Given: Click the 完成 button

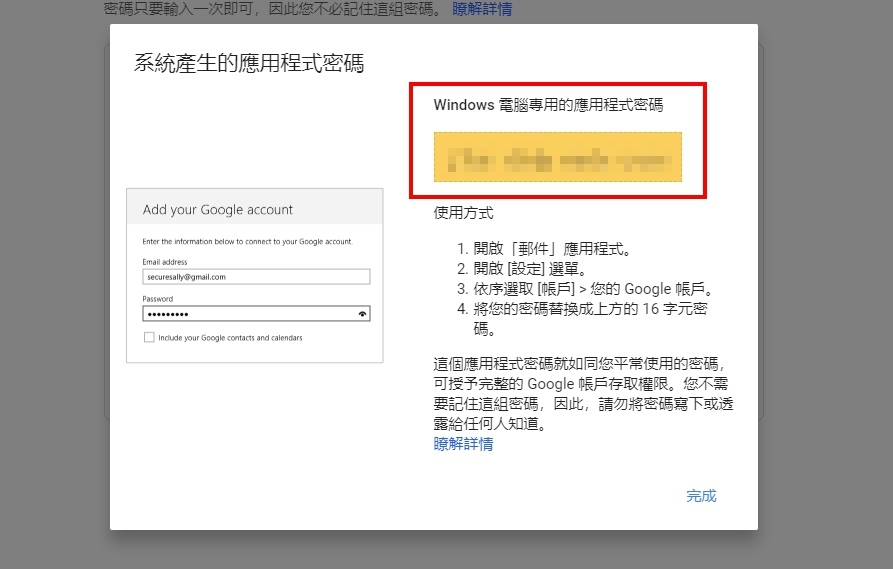Looking at the screenshot, I should [x=701, y=496].
